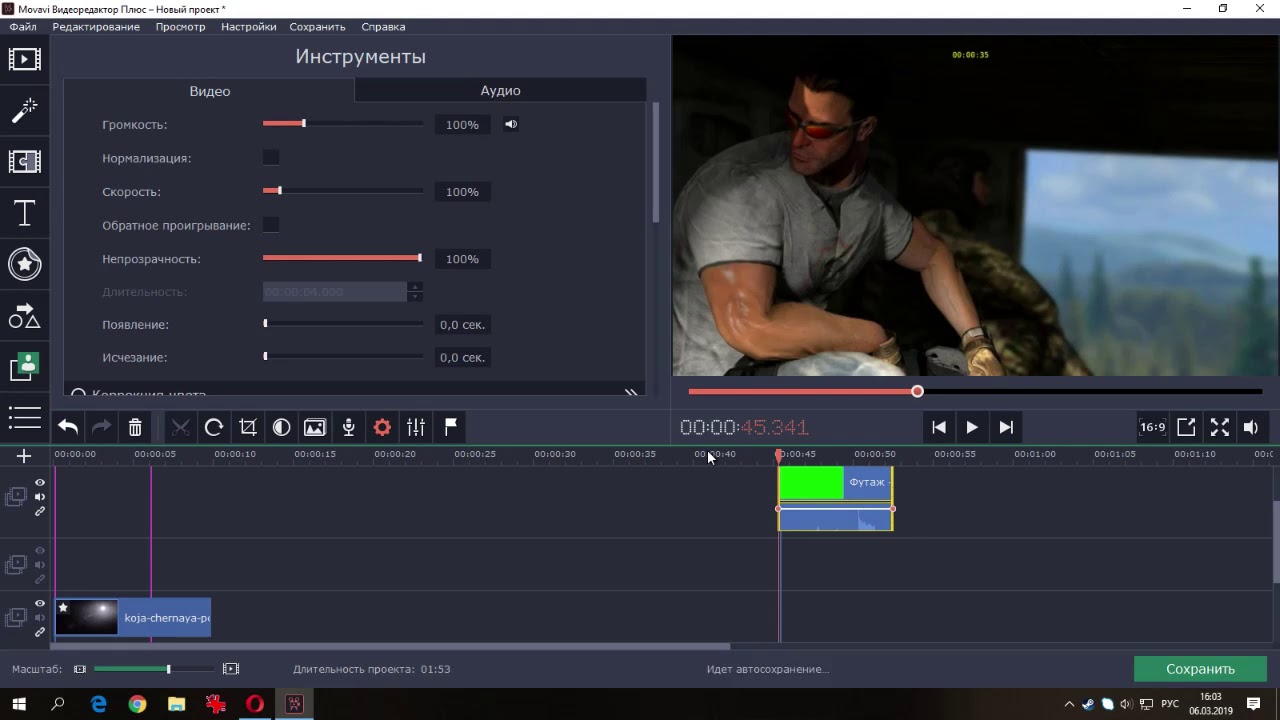Go to previous frame in player
This screenshot has width=1280, height=720.
pos(938,427)
